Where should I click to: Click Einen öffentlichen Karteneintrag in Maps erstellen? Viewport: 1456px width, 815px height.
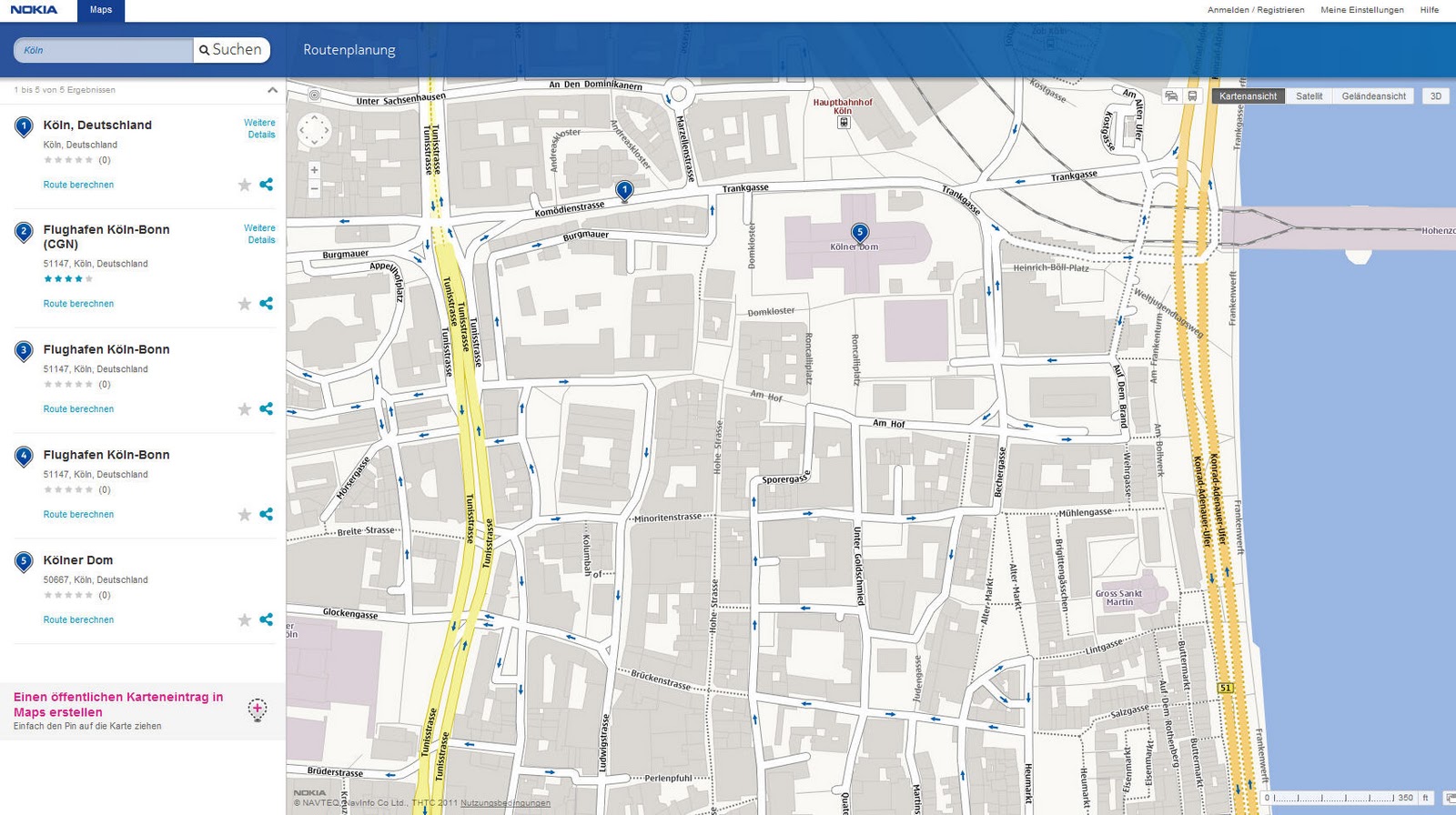[x=118, y=705]
